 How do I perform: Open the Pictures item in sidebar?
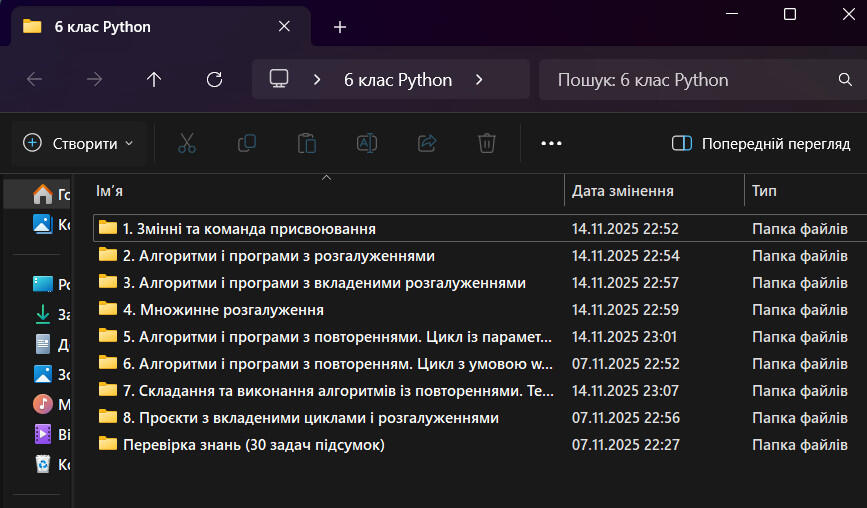[x=51, y=374]
